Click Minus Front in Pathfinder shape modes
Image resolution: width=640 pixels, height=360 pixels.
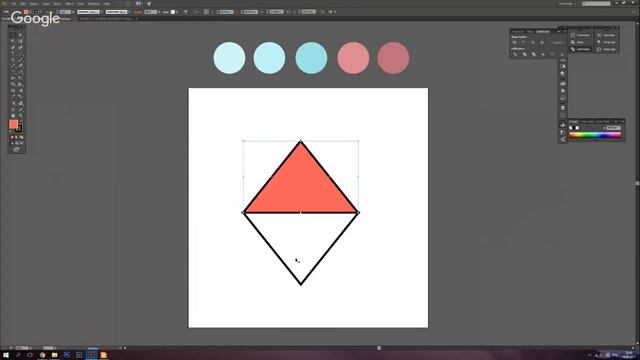[x=523, y=42]
